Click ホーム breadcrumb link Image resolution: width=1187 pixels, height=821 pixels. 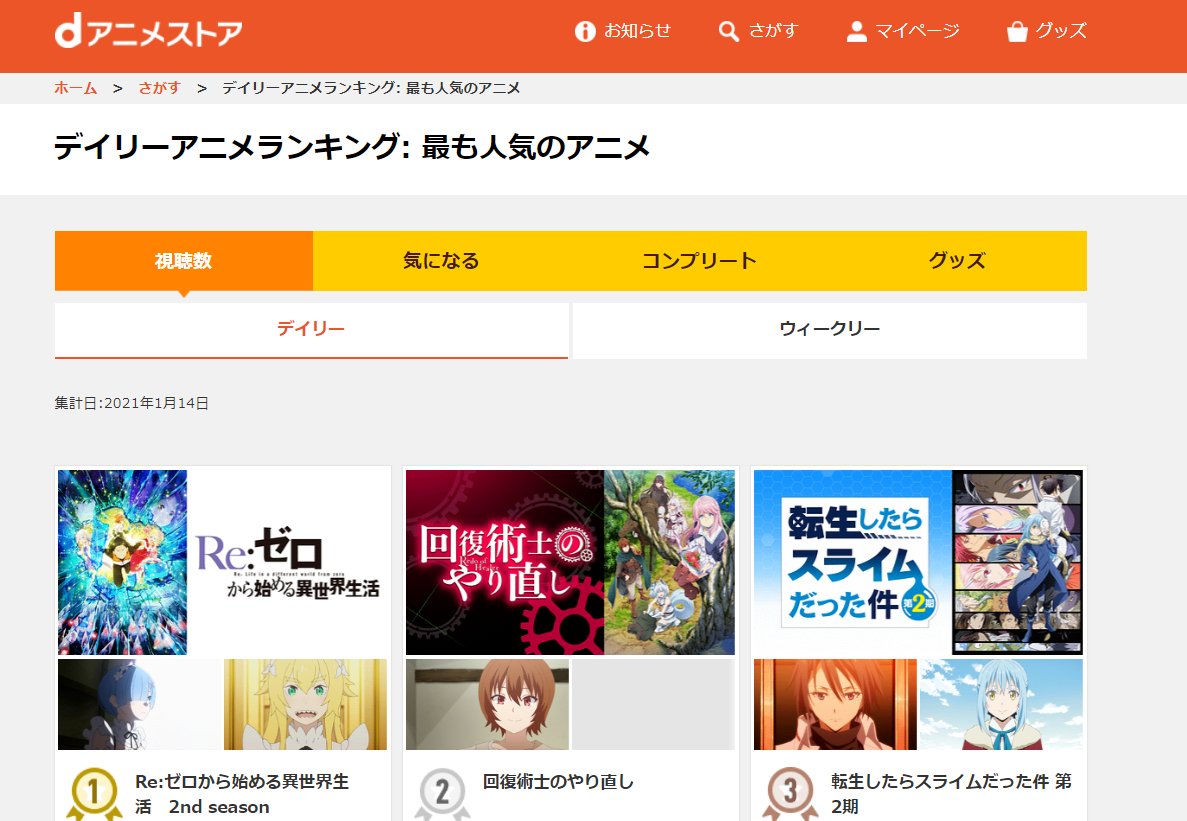pos(76,88)
